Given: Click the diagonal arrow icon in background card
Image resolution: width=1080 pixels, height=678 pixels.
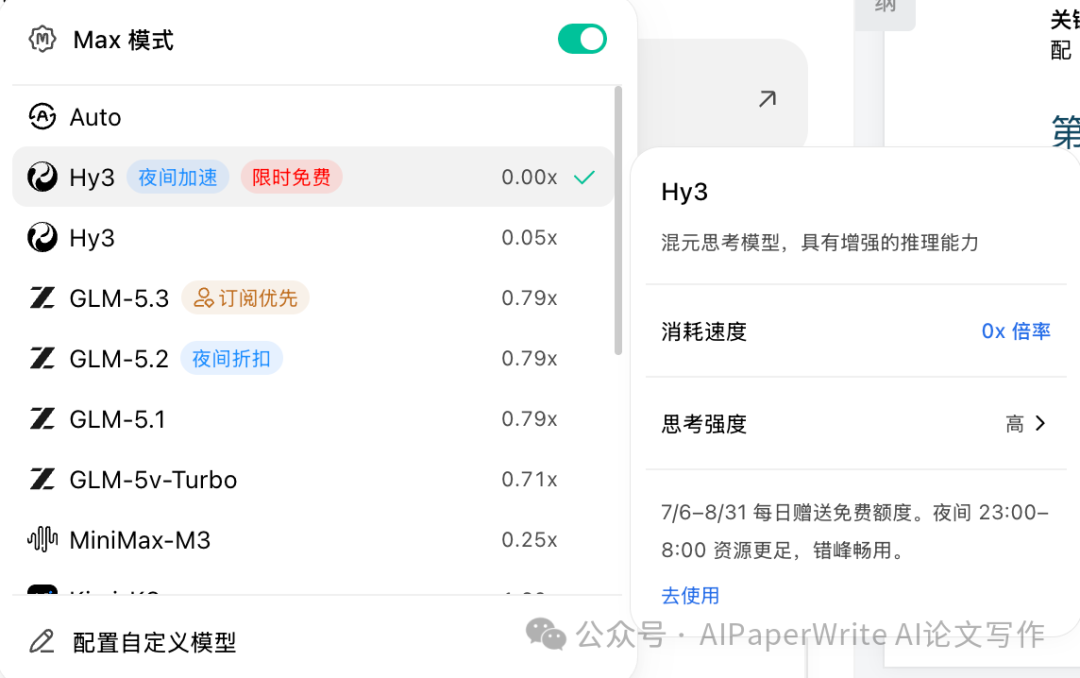Looking at the screenshot, I should click(767, 99).
